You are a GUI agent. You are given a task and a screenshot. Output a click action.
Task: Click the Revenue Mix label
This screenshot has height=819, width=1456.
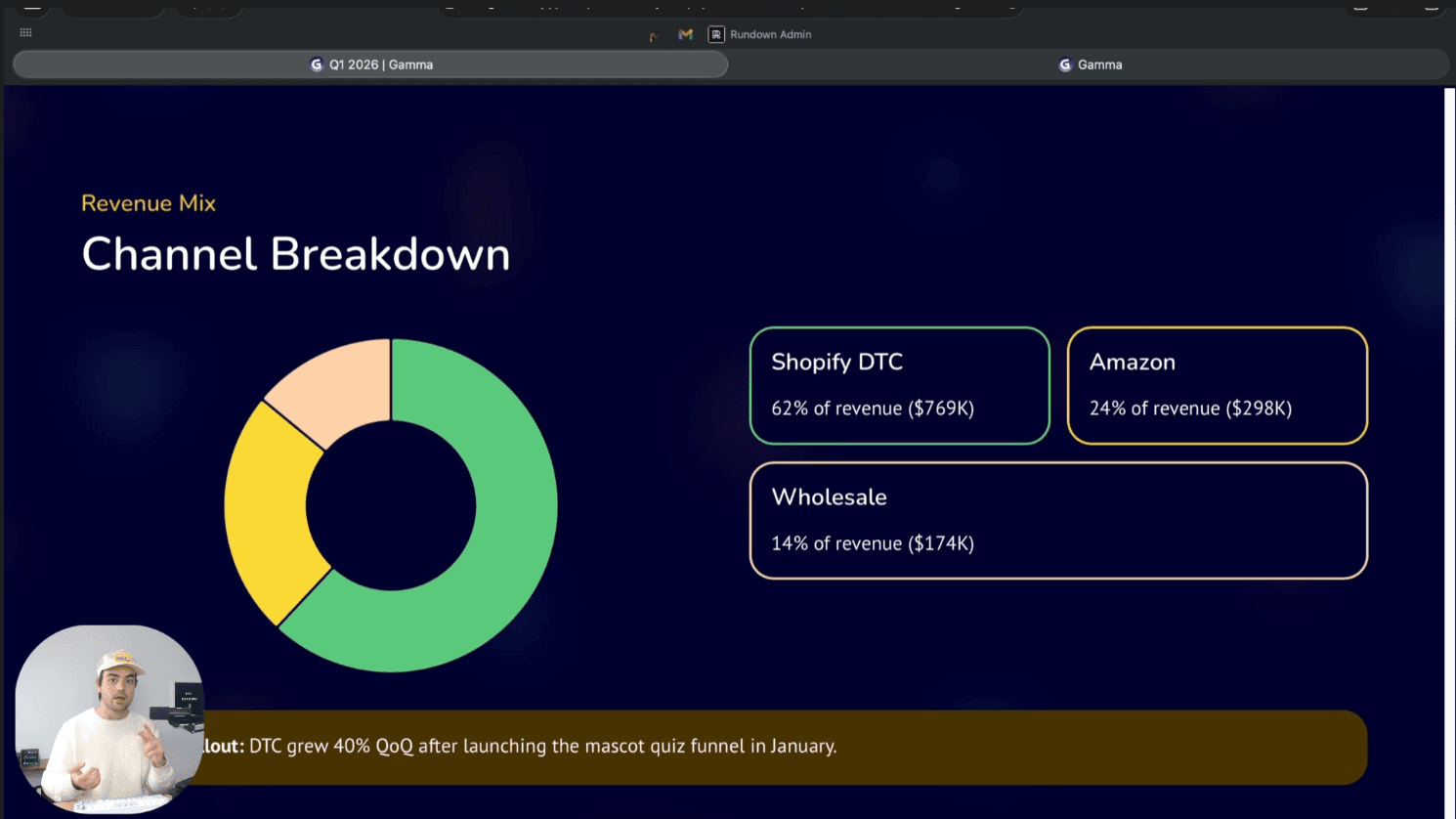[x=148, y=202]
